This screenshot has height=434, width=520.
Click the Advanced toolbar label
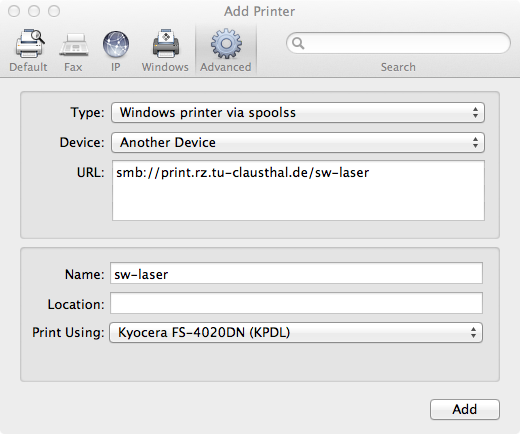pyautogui.click(x=226, y=67)
